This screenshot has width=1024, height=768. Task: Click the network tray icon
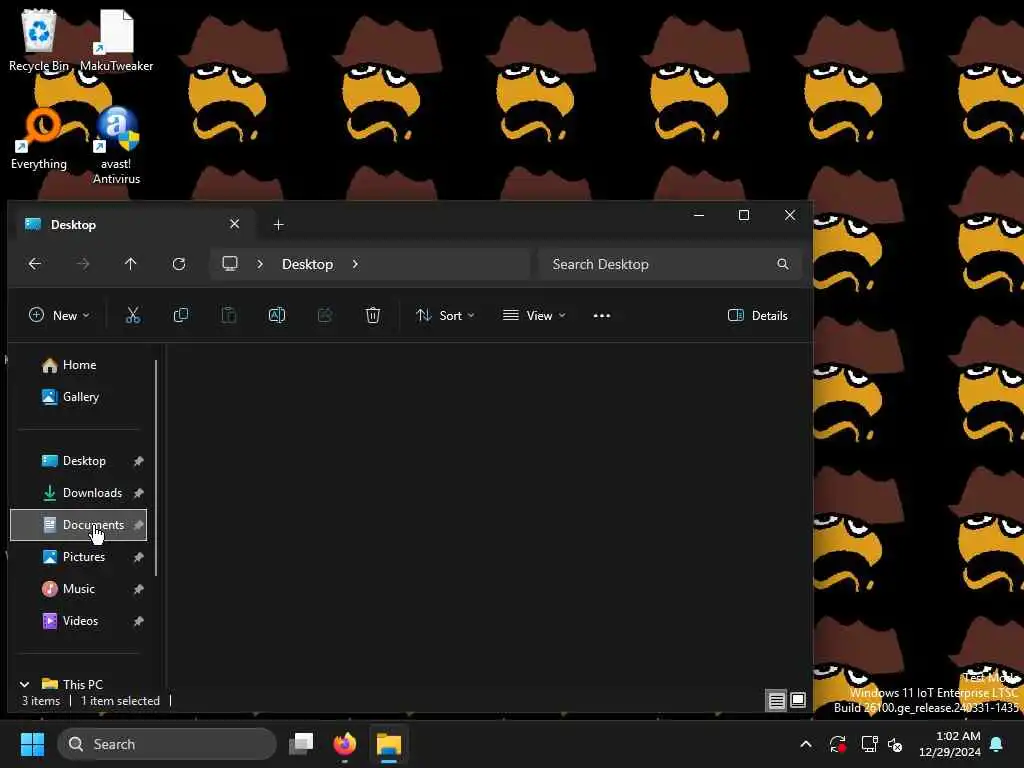[869, 744]
